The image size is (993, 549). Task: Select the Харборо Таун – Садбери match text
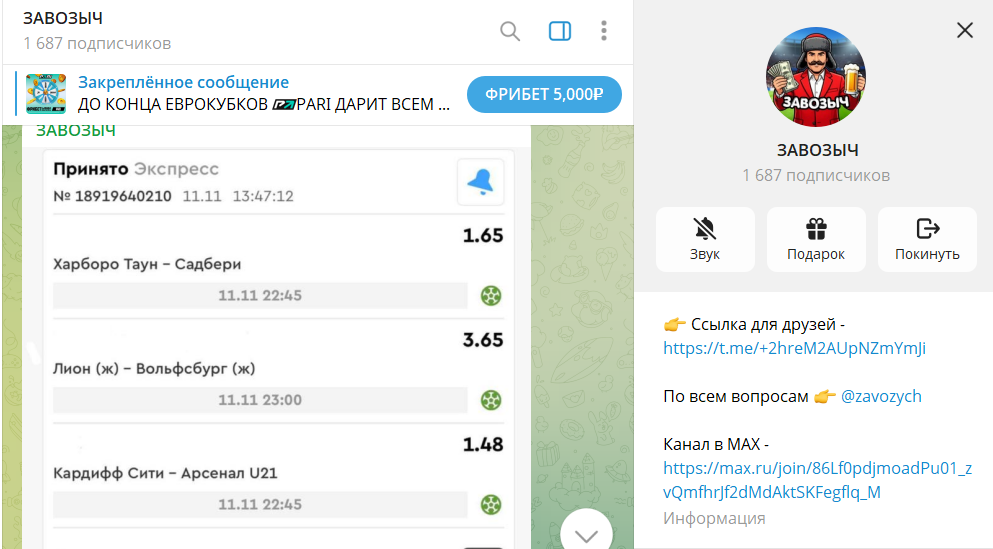[147, 264]
